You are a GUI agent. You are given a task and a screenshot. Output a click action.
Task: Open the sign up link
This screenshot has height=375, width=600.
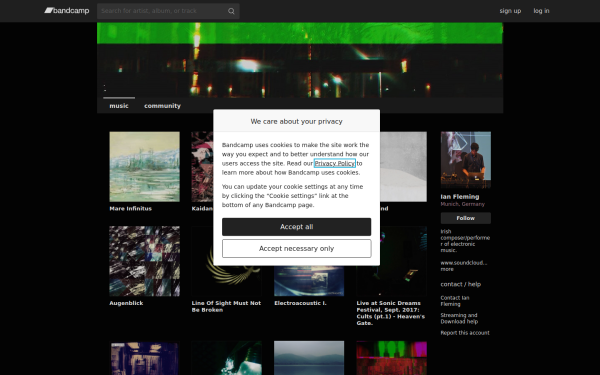point(510,11)
